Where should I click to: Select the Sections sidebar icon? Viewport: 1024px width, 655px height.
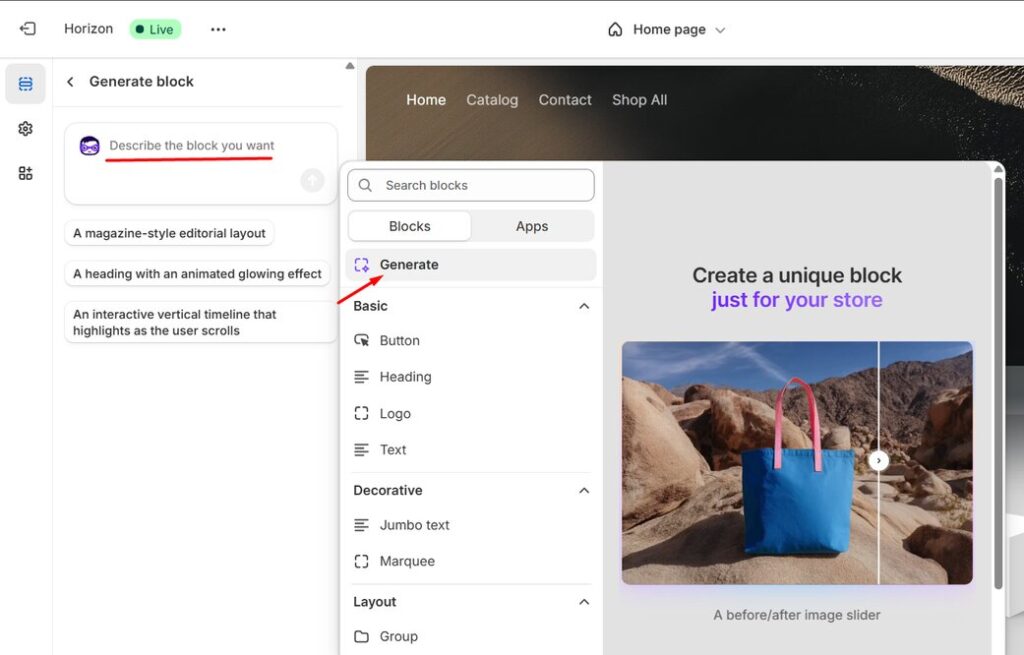click(26, 84)
